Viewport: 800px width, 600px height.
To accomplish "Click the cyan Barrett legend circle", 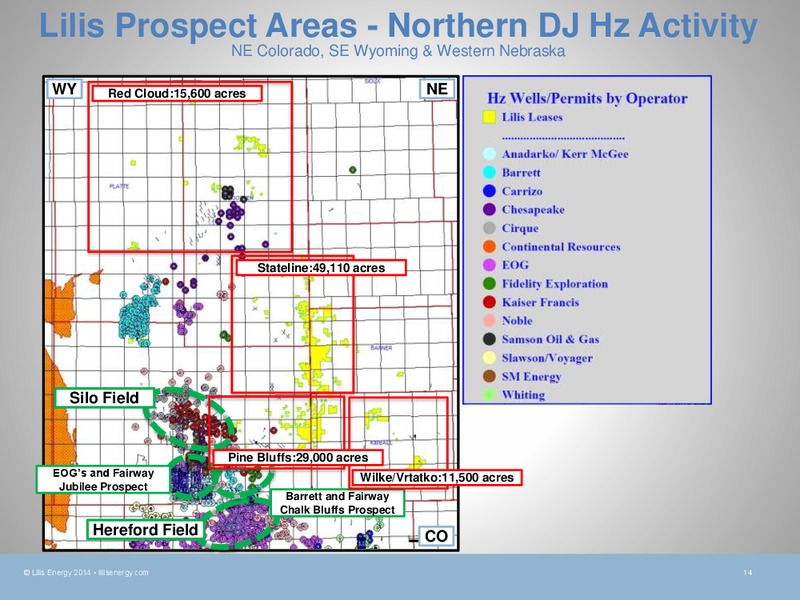I will click(489, 172).
